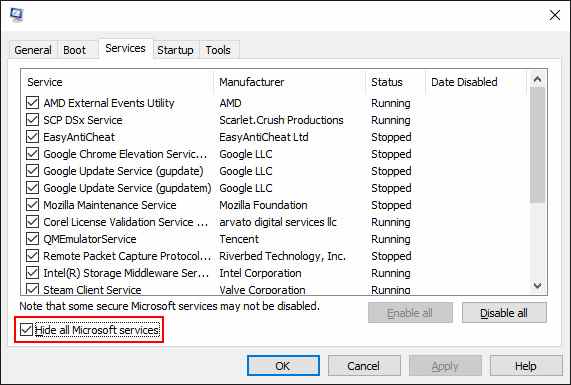Sort by Service column header
This screenshot has height=385, width=571.
click(117, 82)
